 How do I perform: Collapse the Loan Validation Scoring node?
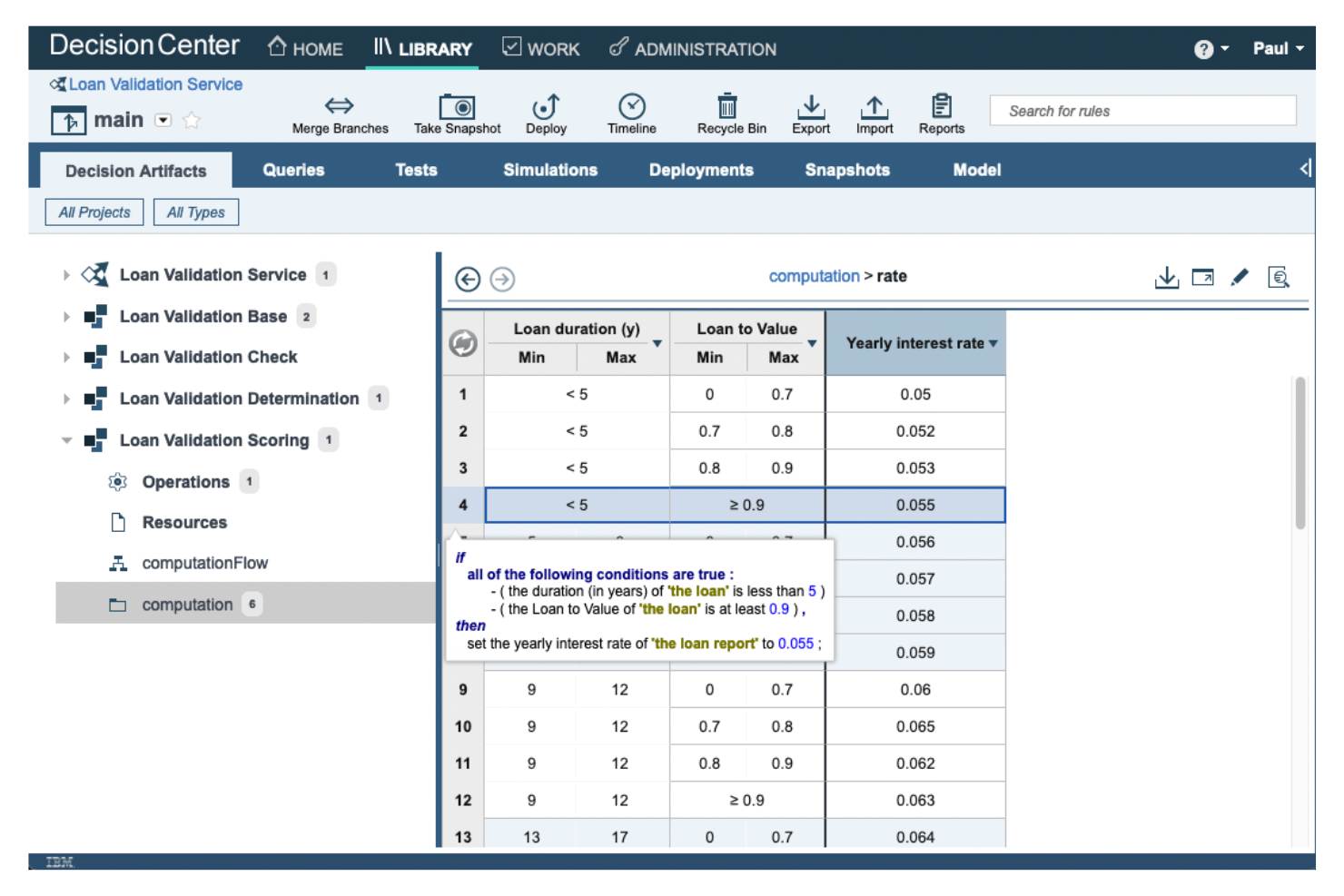66,440
